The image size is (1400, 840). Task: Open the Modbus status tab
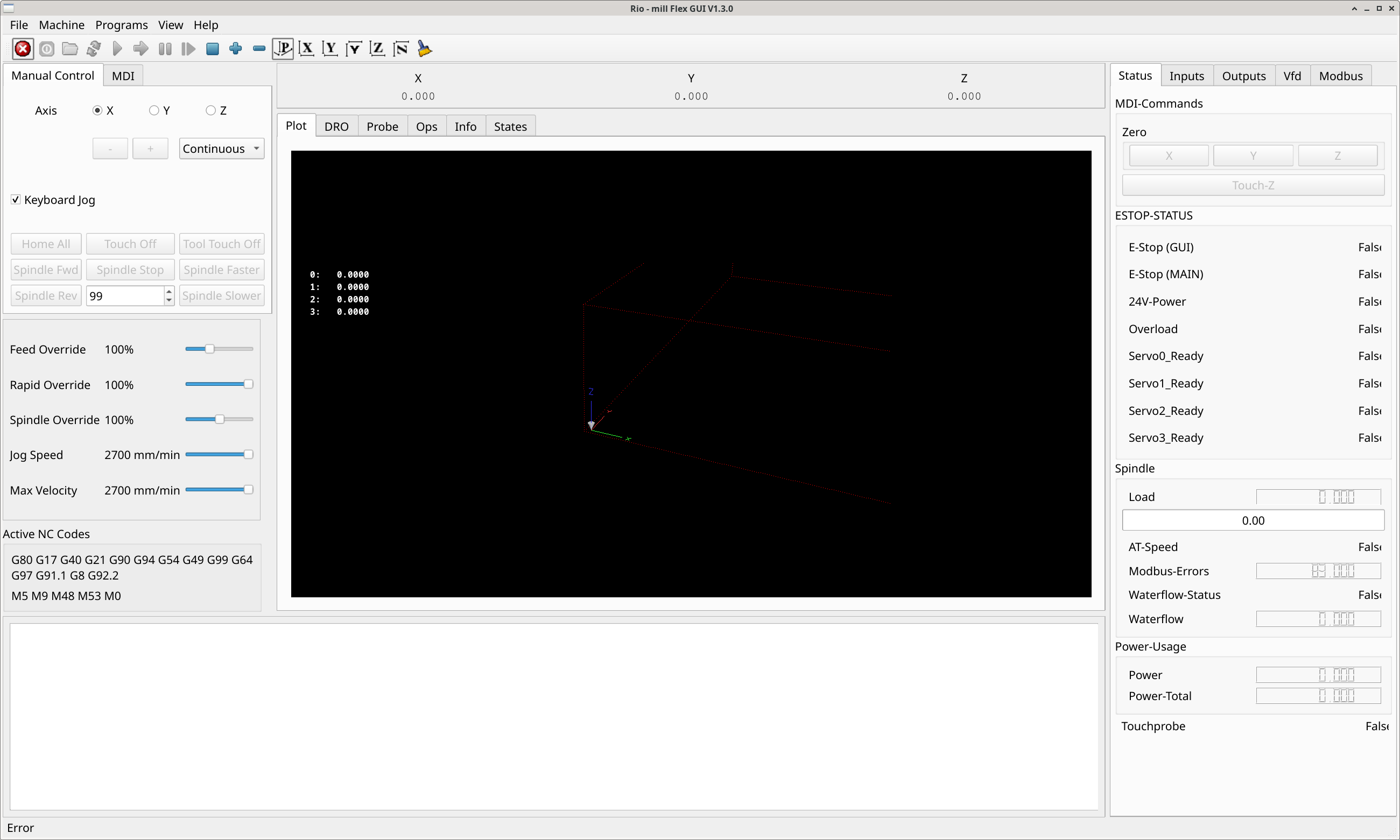(1340, 76)
